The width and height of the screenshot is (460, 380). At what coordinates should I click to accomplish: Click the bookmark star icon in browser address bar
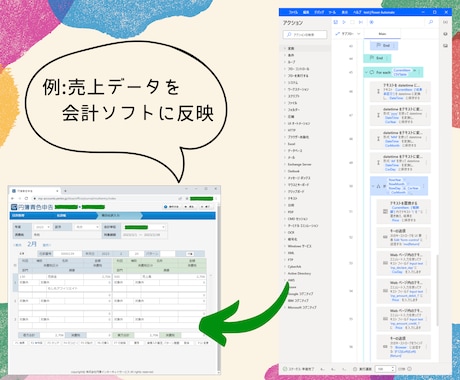187,198
